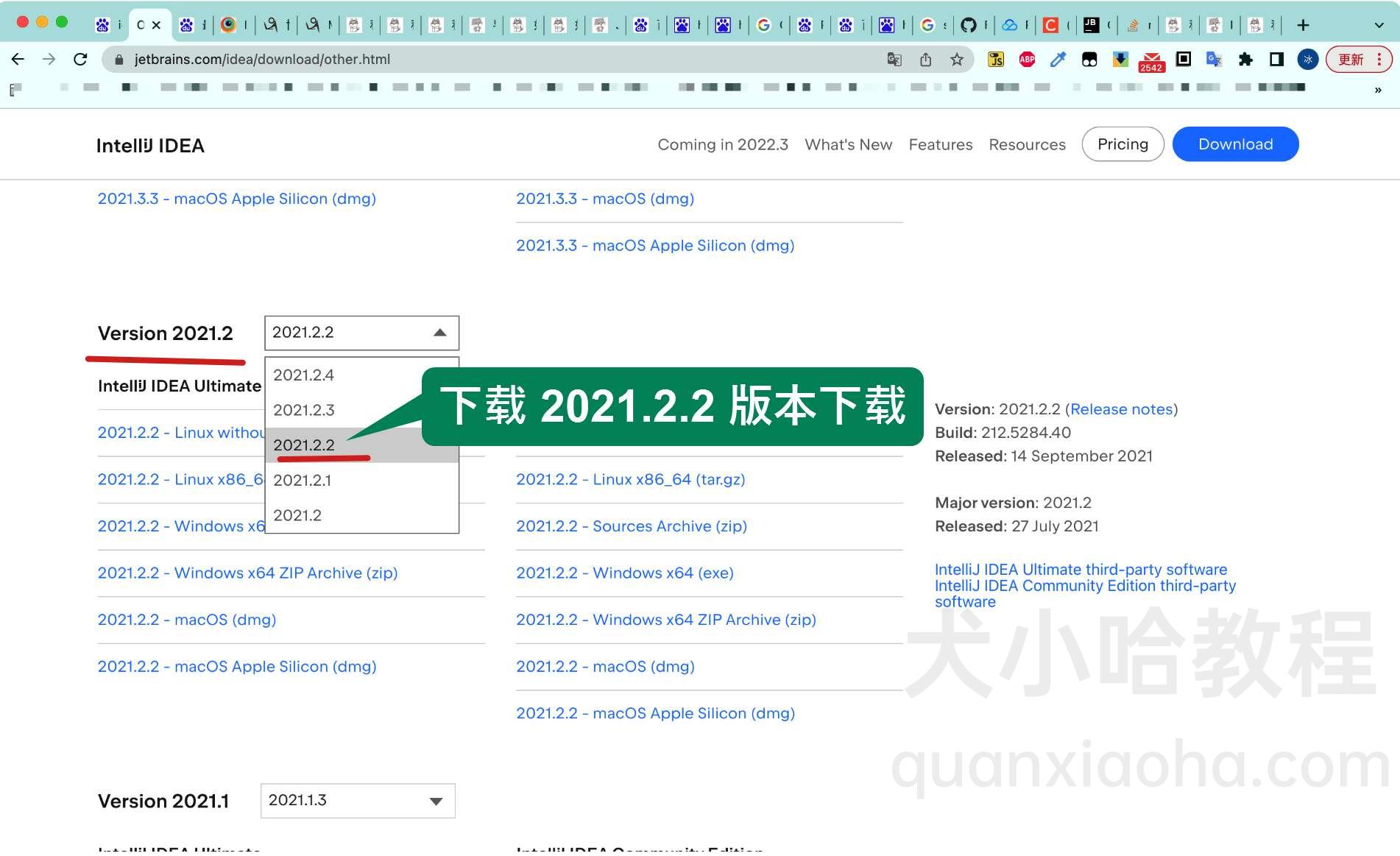
Task: Click the site lock icon in address bar
Action: tap(119, 60)
